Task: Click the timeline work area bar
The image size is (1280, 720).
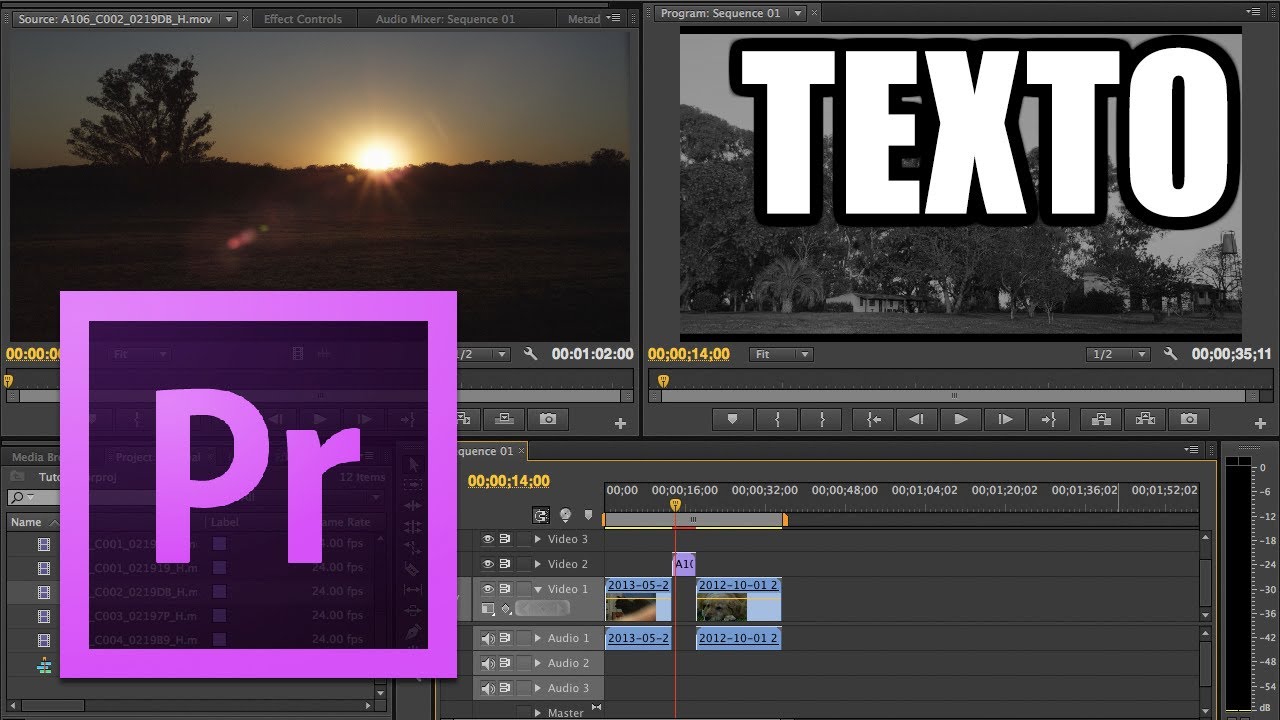Action: coord(694,520)
